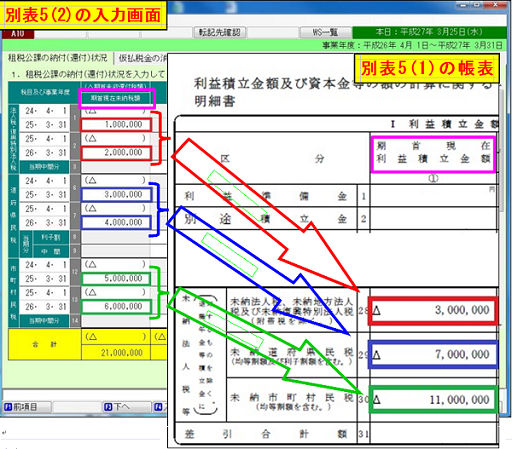512x449 pixels.
Task: Click the empty 利子割 field in row 8
Action: click(115, 237)
